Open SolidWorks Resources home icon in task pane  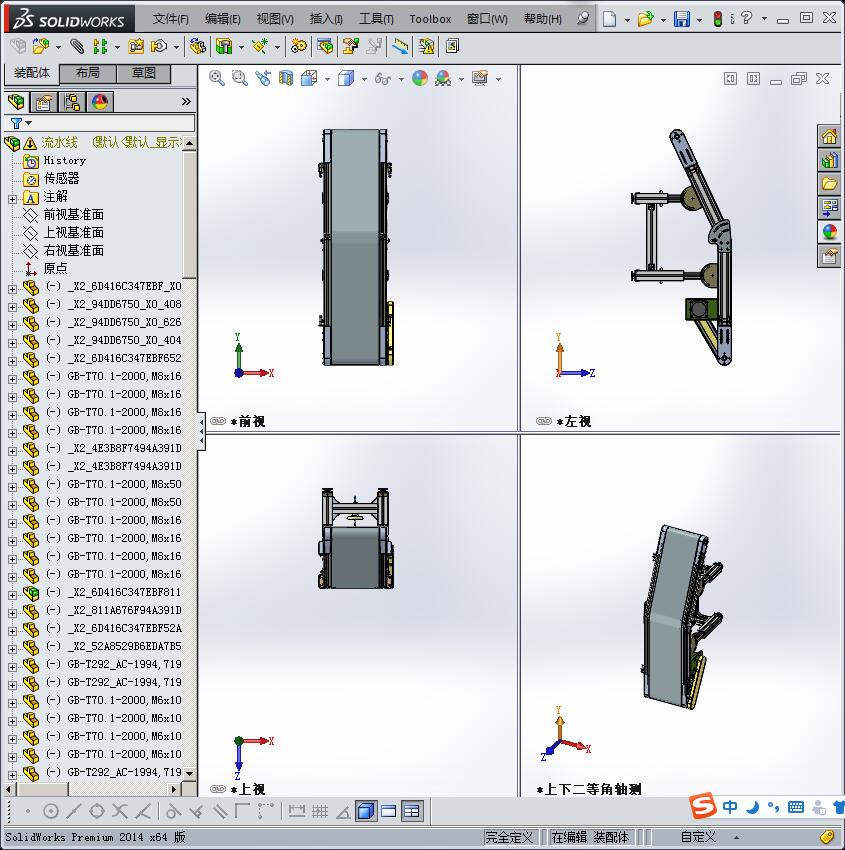point(829,136)
